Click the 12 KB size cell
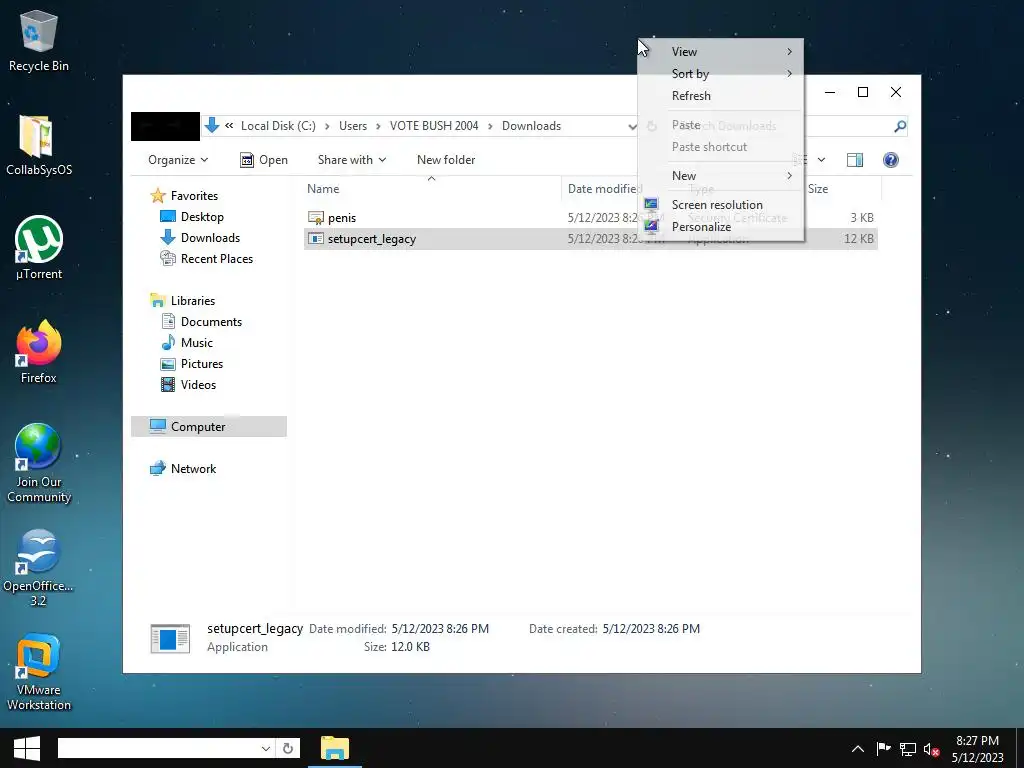This screenshot has height=768, width=1024. point(859,238)
